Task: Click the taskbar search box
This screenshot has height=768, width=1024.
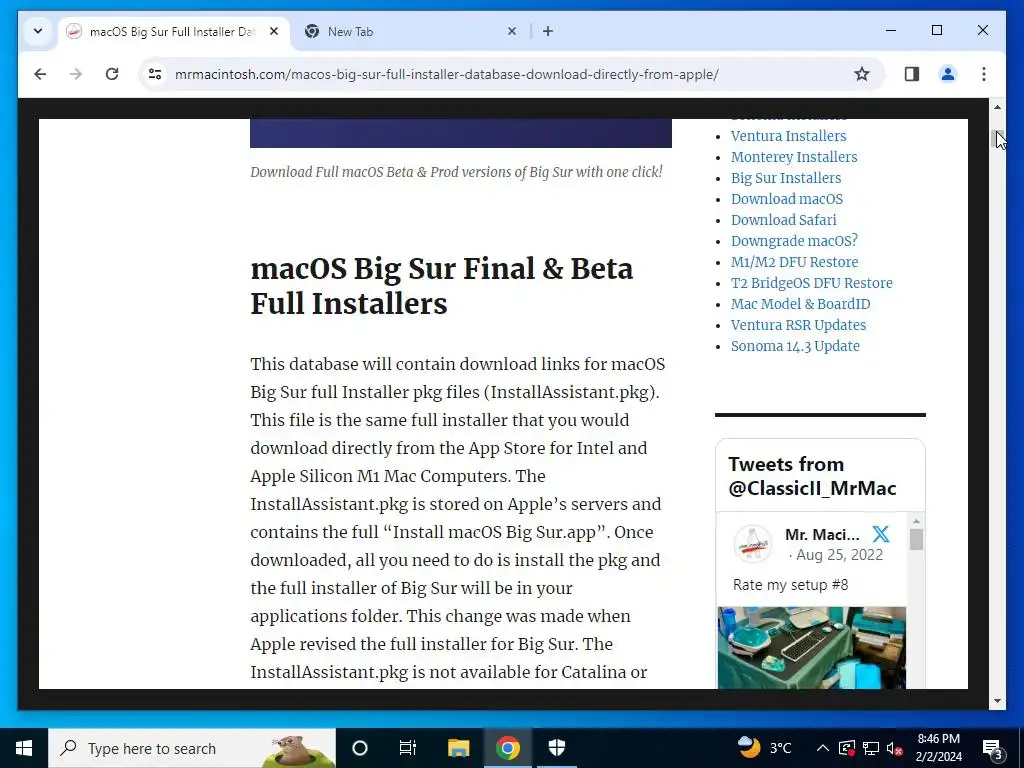Action: [x=192, y=748]
